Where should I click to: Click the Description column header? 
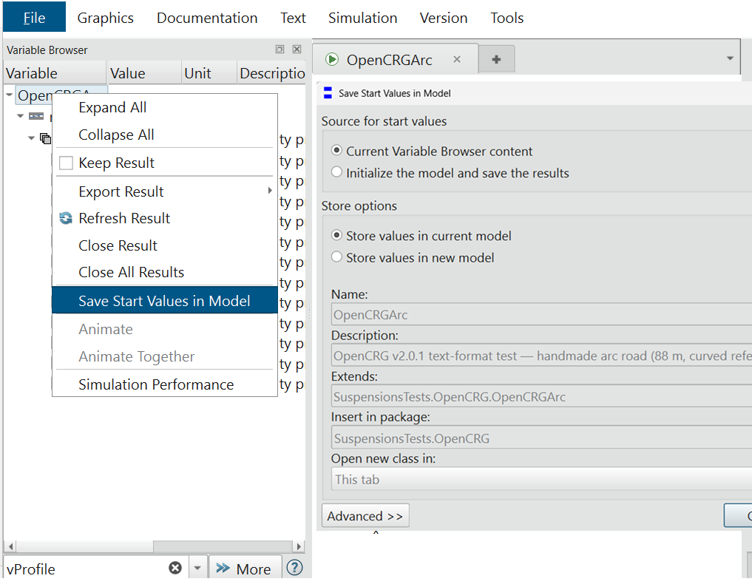(x=271, y=73)
